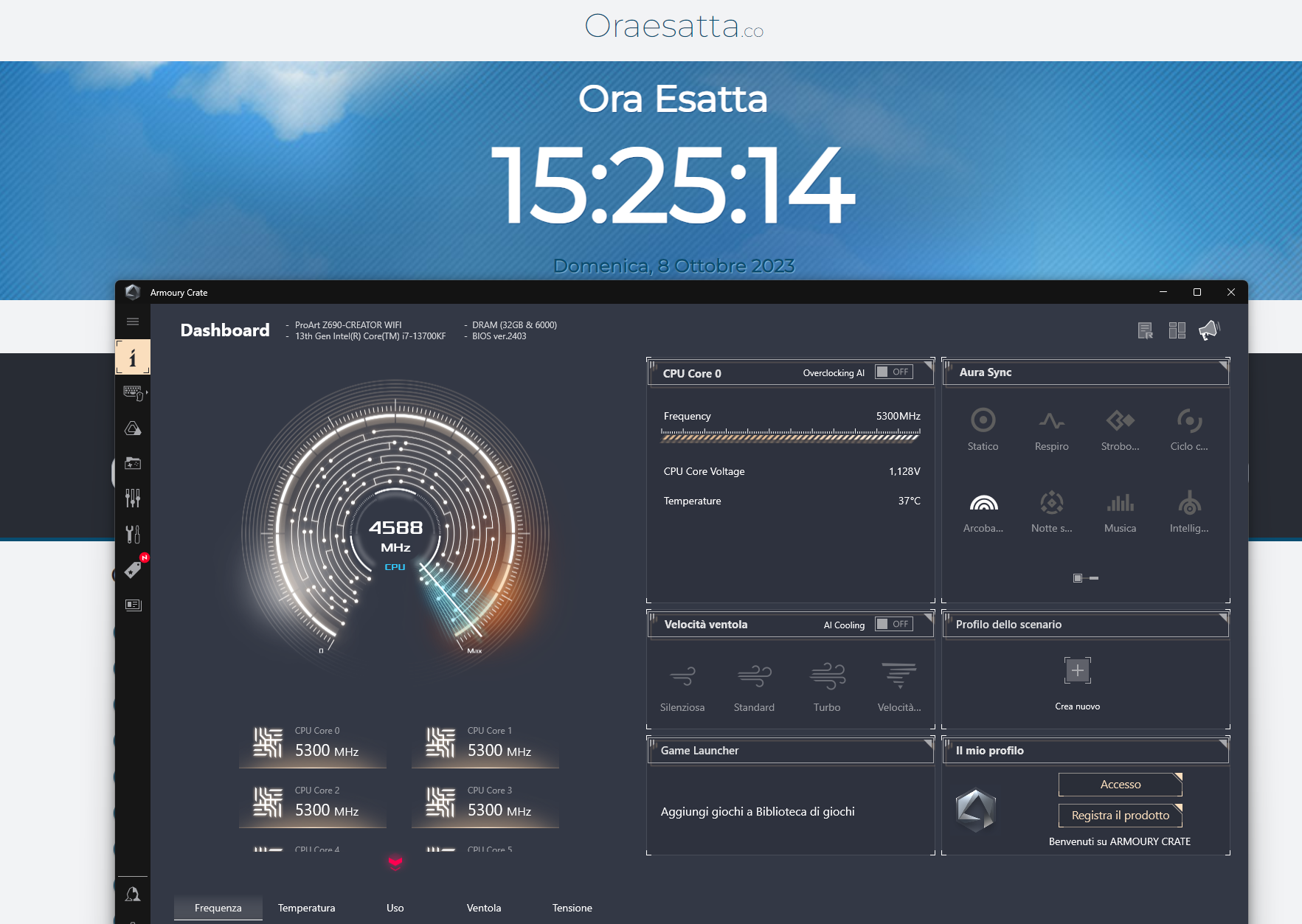The height and width of the screenshot is (924, 1302).
Task: Open the Tools wrench sidebar icon
Action: (x=133, y=534)
